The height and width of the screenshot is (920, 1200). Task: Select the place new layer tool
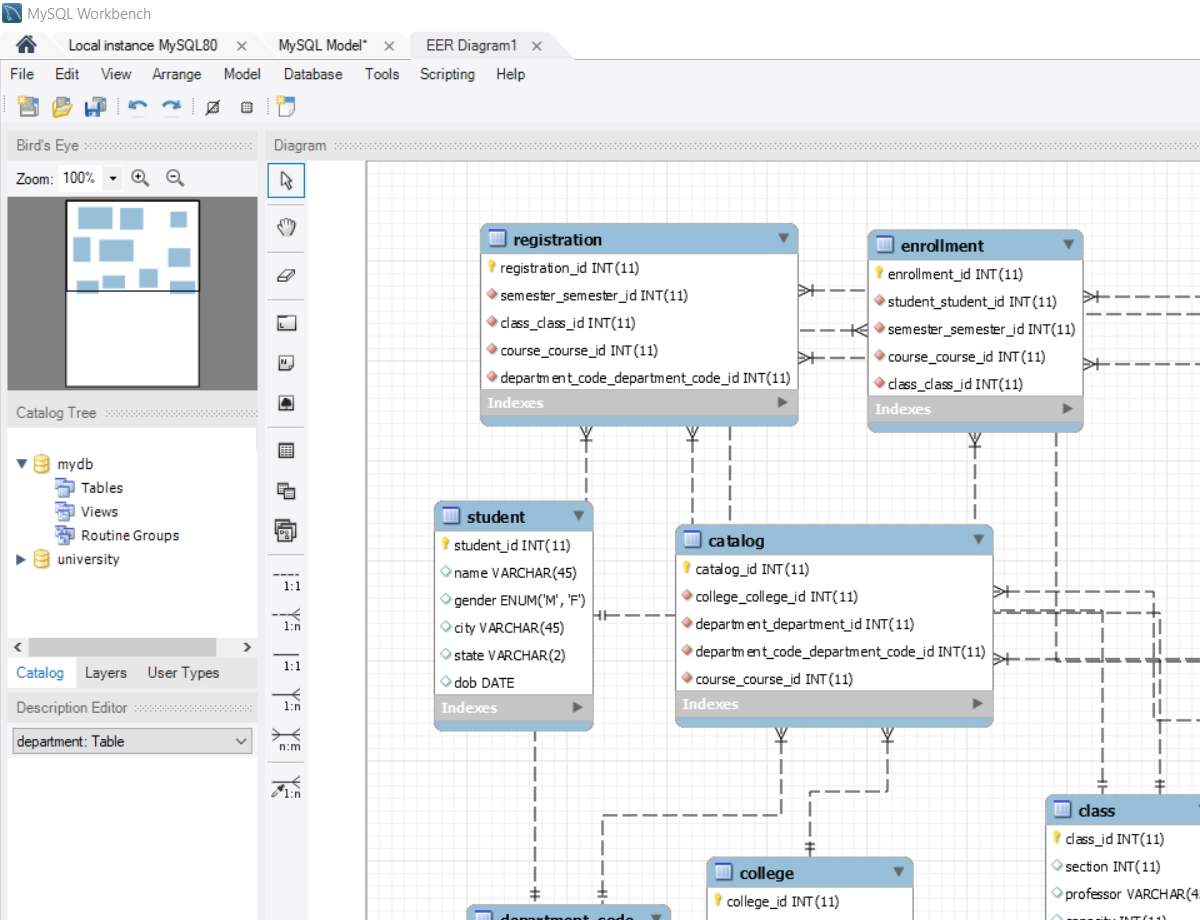(x=287, y=323)
